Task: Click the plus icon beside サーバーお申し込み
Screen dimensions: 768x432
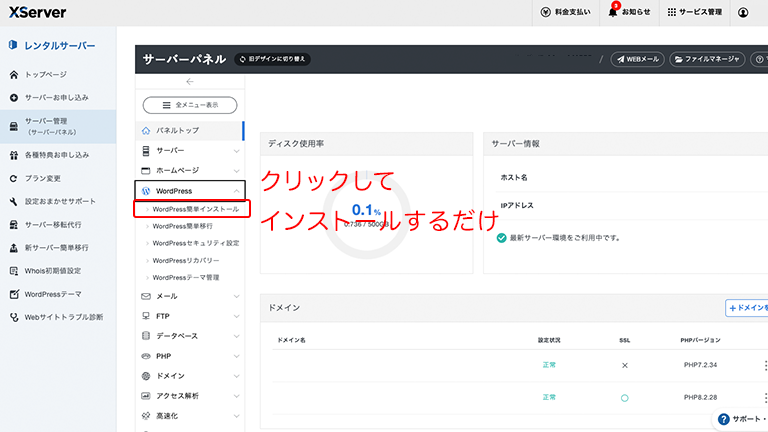Action: 14,97
